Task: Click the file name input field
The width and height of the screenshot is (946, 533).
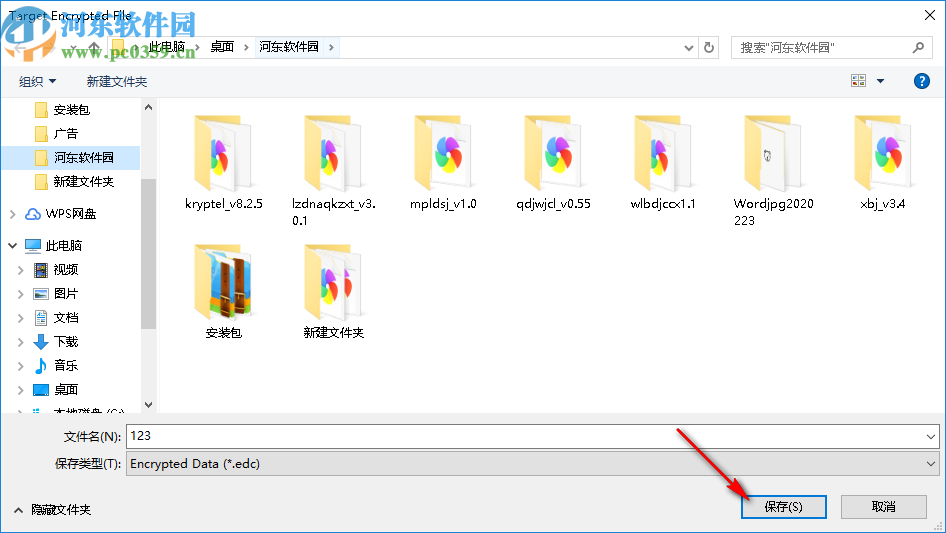Action: 525,436
